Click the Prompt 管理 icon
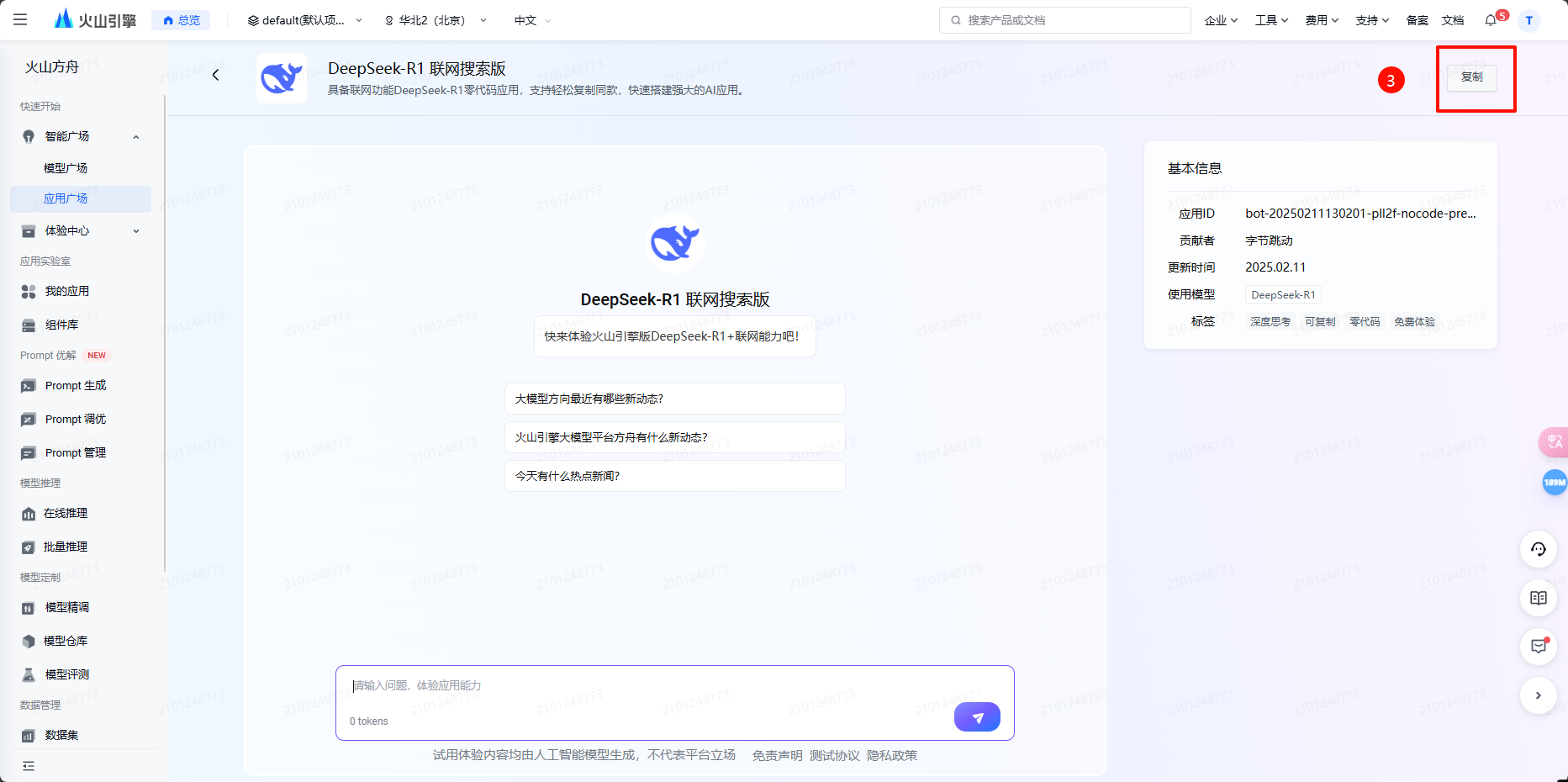The height and width of the screenshot is (782, 1568). tap(29, 452)
